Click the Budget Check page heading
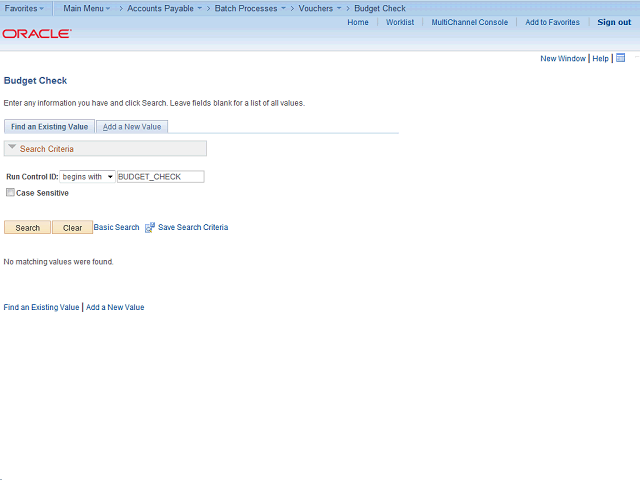640x480 pixels. pos(35,81)
